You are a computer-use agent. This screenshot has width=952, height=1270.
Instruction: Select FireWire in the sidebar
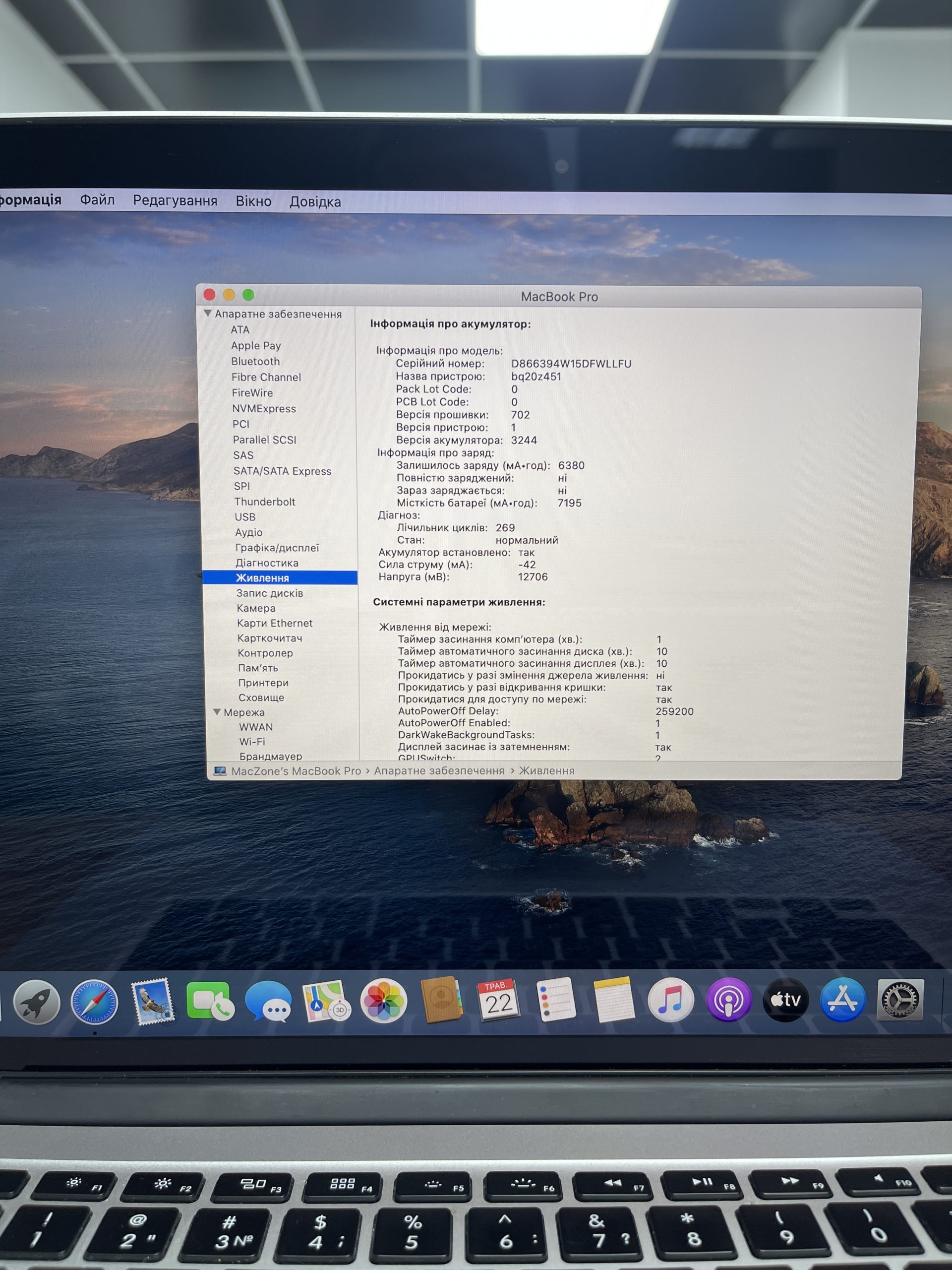252,393
